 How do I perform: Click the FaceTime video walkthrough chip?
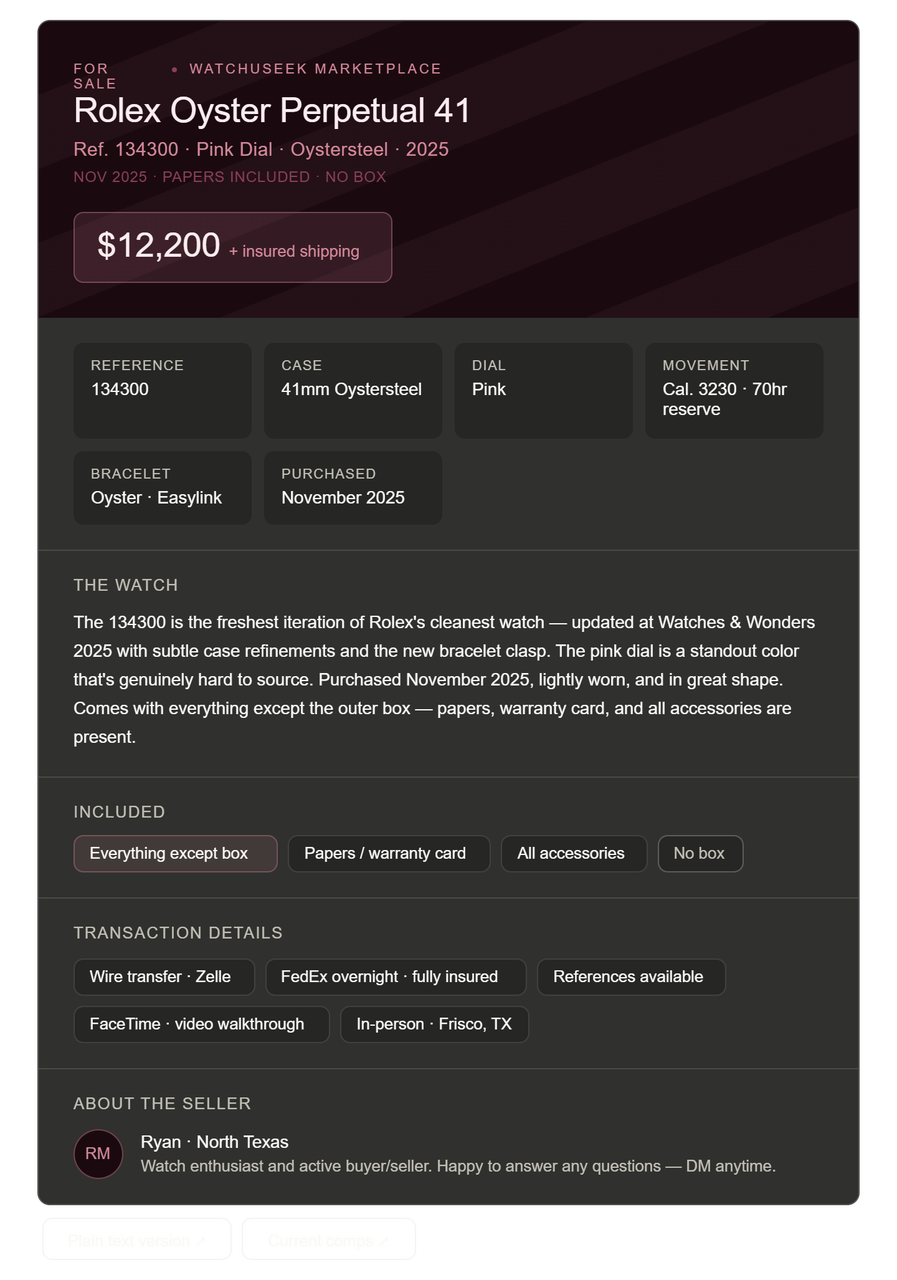(x=201, y=1025)
